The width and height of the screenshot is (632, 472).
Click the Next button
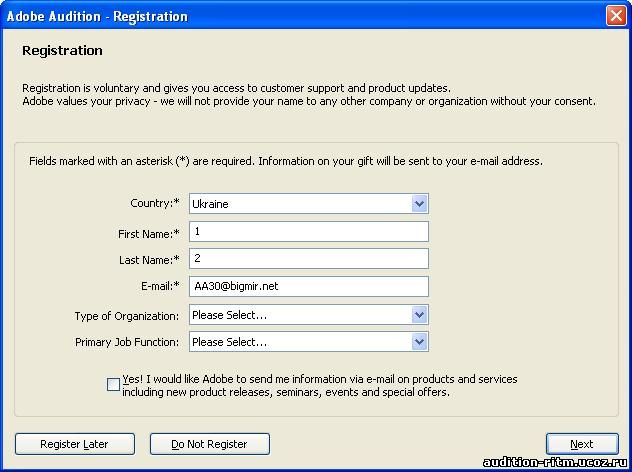(582, 444)
